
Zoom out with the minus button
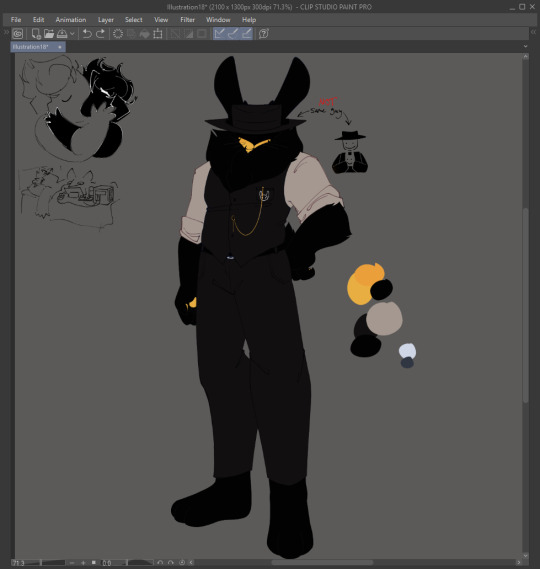click(x=72, y=562)
